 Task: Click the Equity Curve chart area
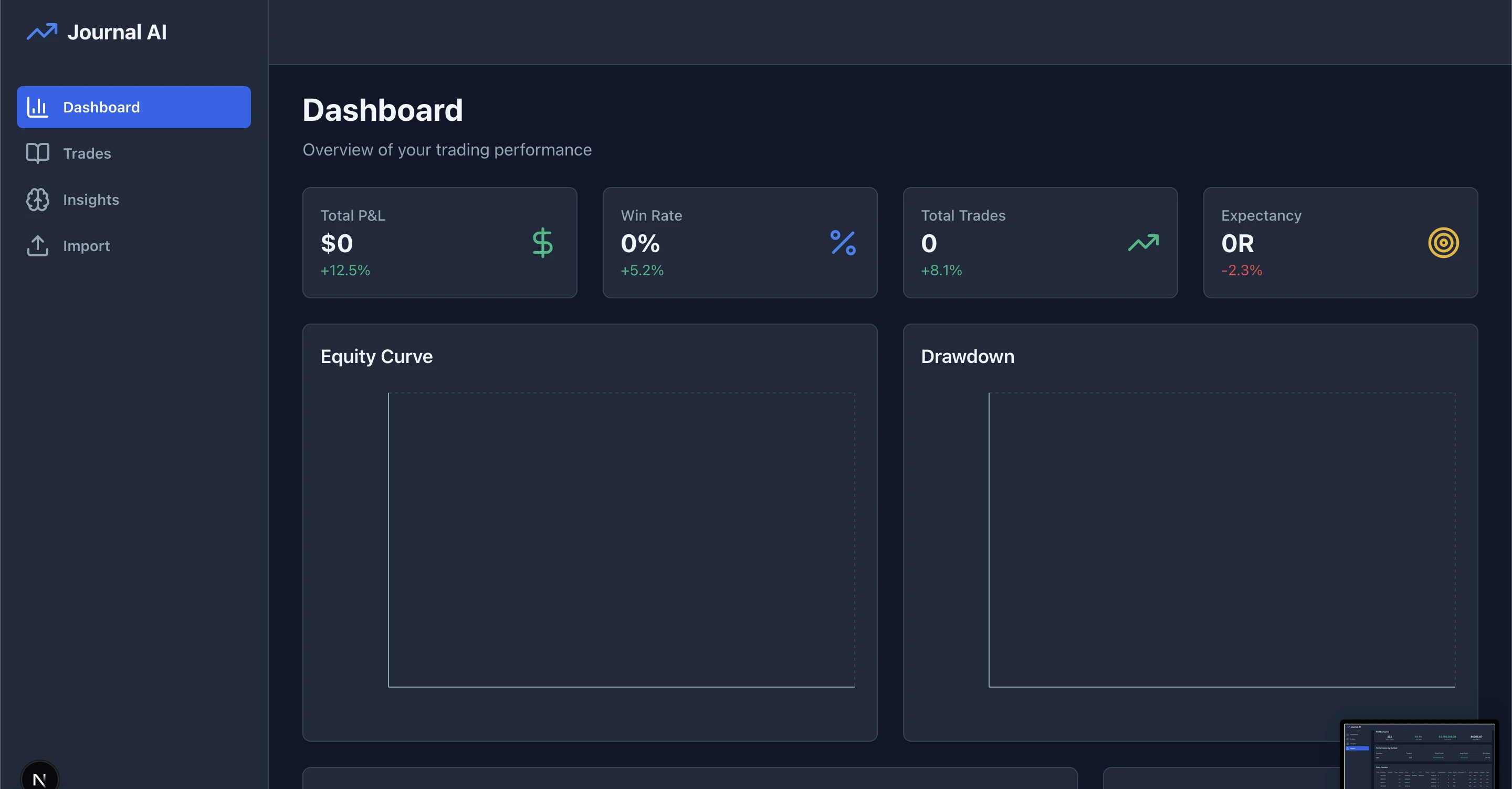(621, 539)
